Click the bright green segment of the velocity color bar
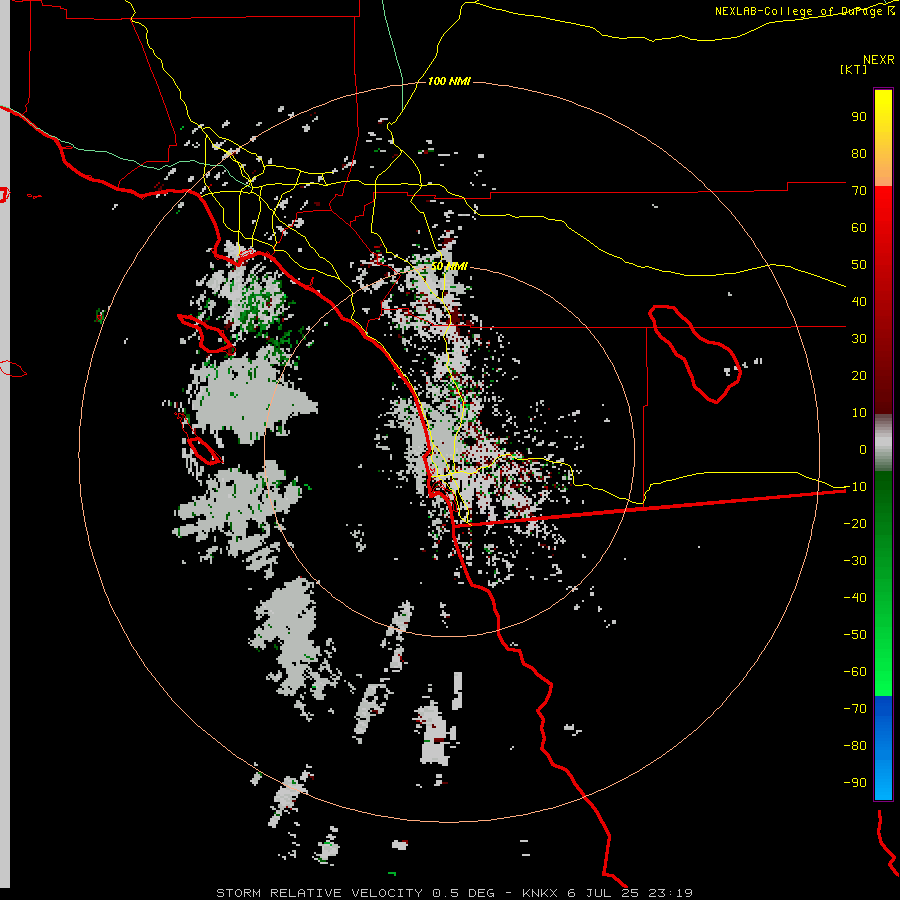 pos(883,584)
